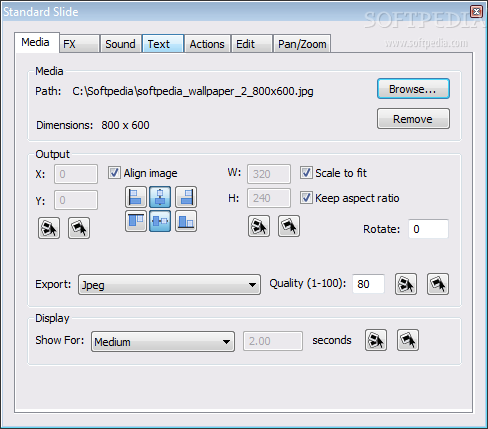Screen dimensions: 488x429
Task: Center image vertically using align icon
Action: click(x=160, y=221)
